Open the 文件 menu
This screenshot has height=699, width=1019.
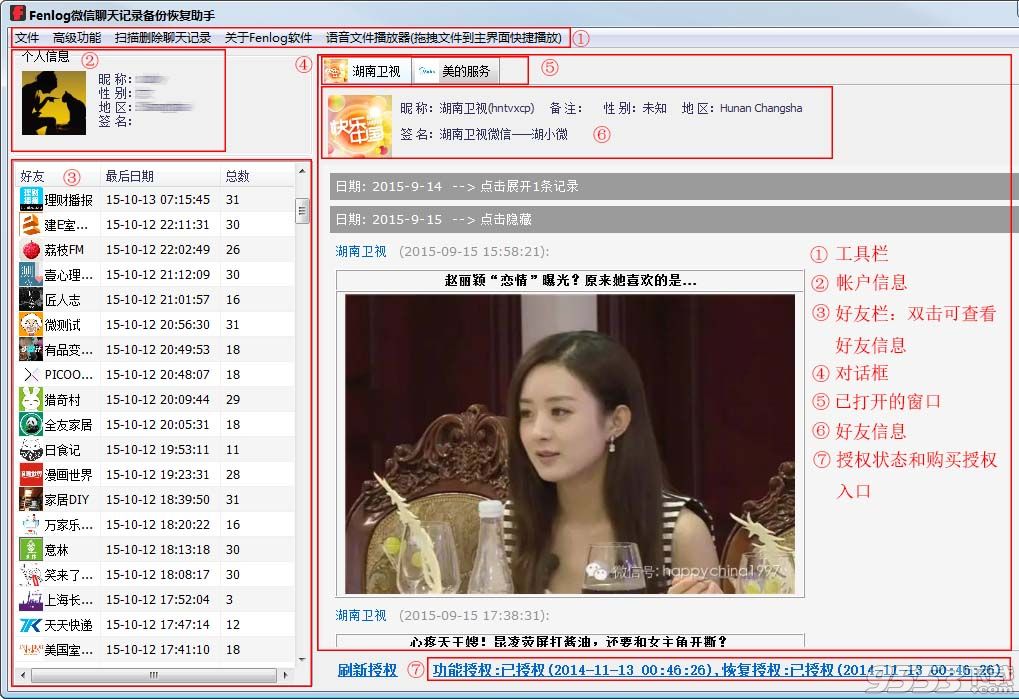[x=27, y=38]
